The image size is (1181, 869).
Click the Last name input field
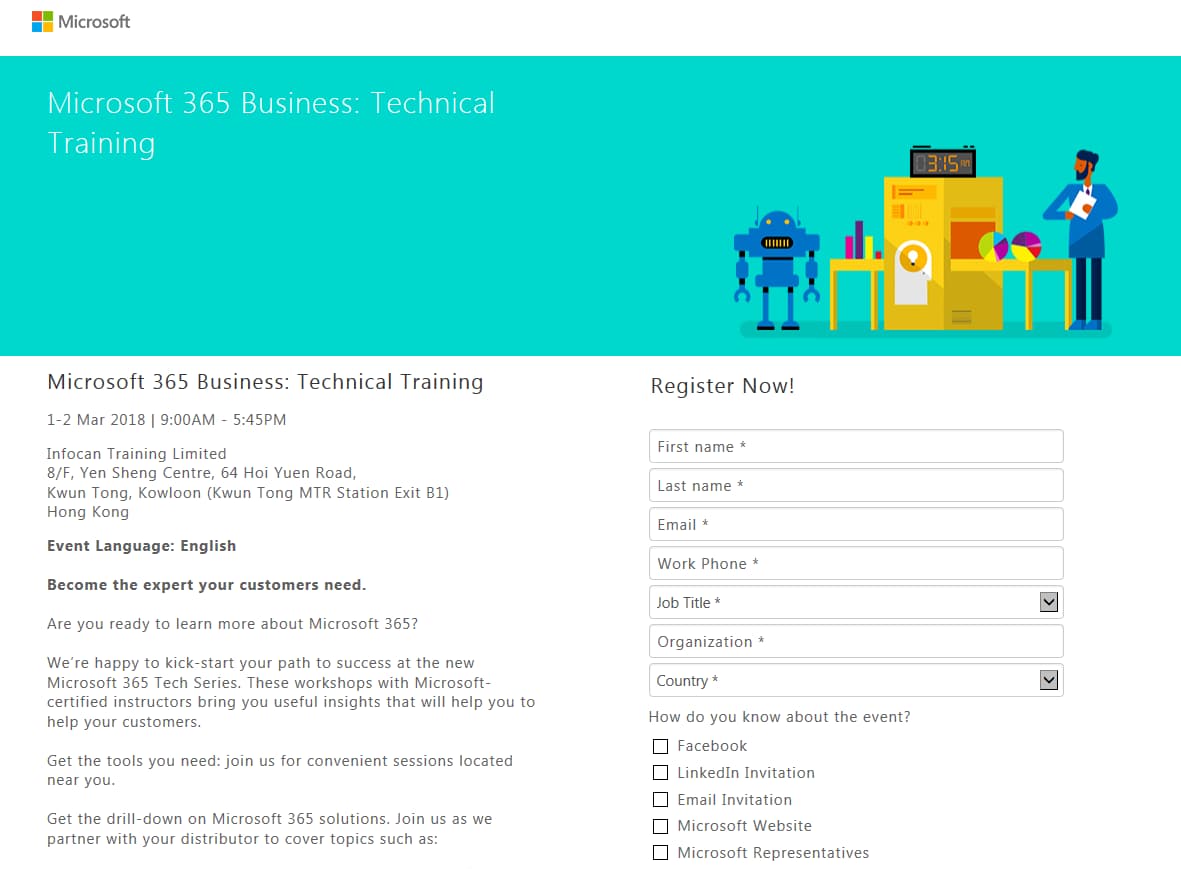[856, 486]
